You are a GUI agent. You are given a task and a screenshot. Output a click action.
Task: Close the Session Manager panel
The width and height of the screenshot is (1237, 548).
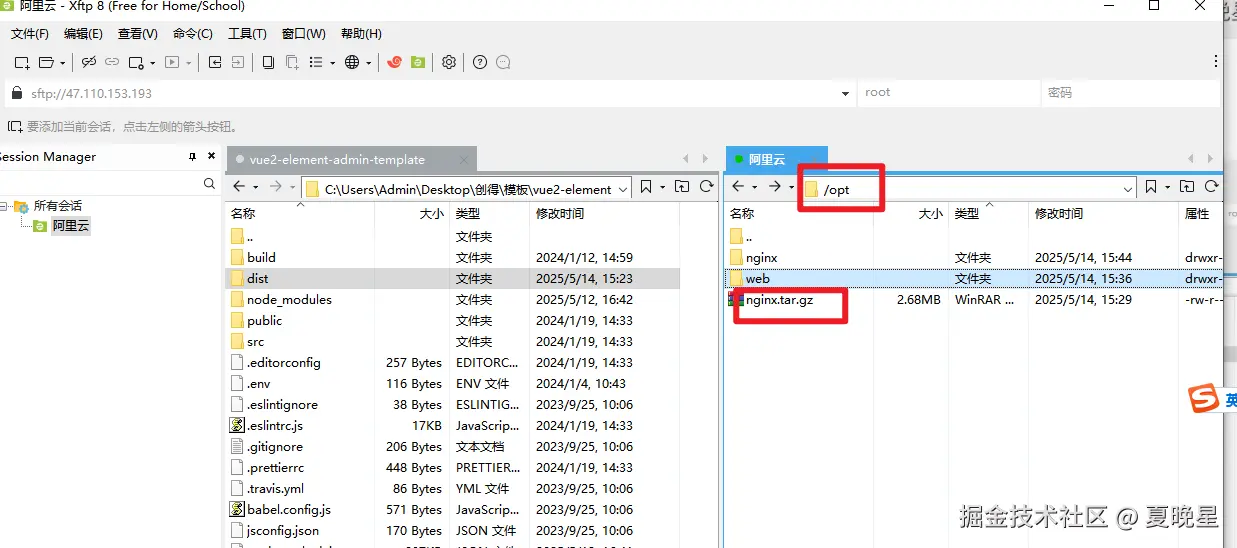pos(212,157)
